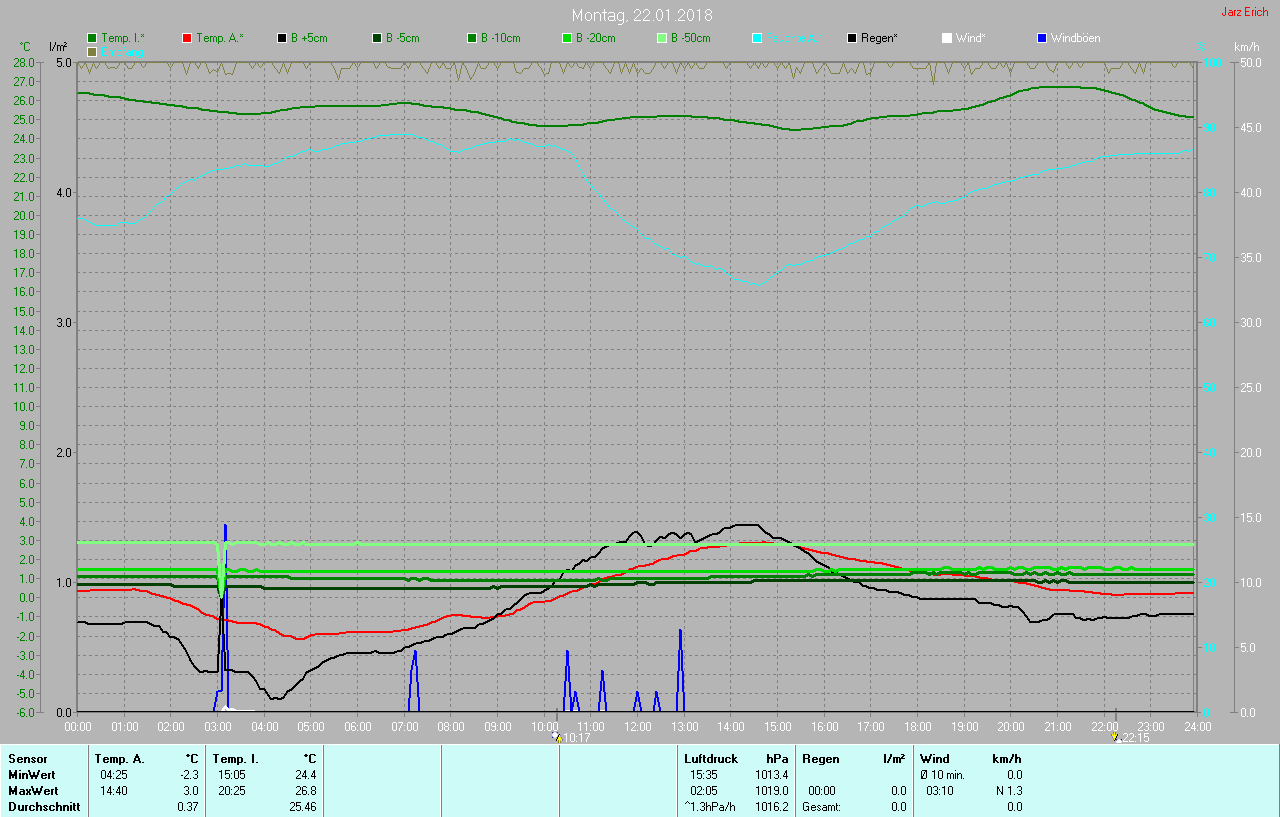
Task: Click the 10:17 marker below time axis
Action: click(x=573, y=738)
